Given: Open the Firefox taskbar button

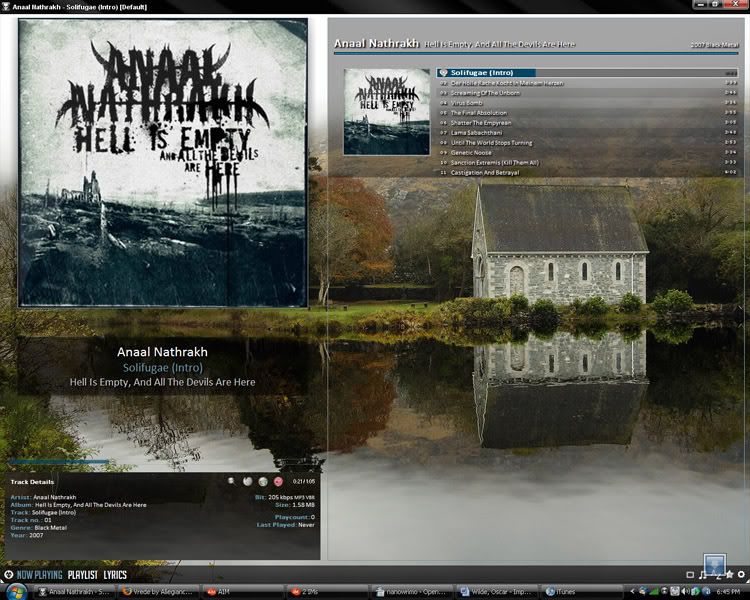Looking at the screenshot, I should (159, 592).
